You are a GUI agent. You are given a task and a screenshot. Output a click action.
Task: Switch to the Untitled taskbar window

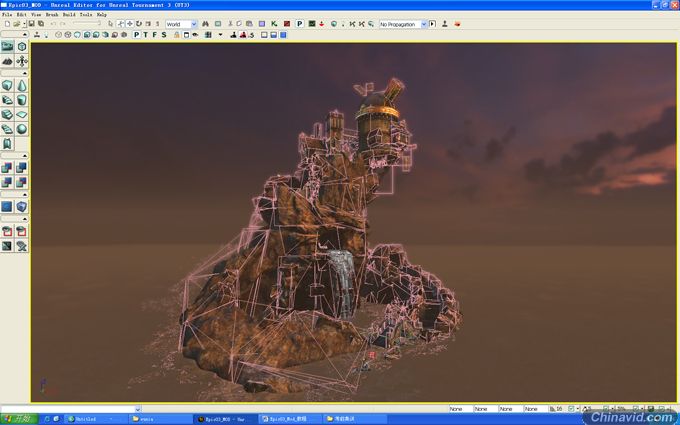[96, 419]
